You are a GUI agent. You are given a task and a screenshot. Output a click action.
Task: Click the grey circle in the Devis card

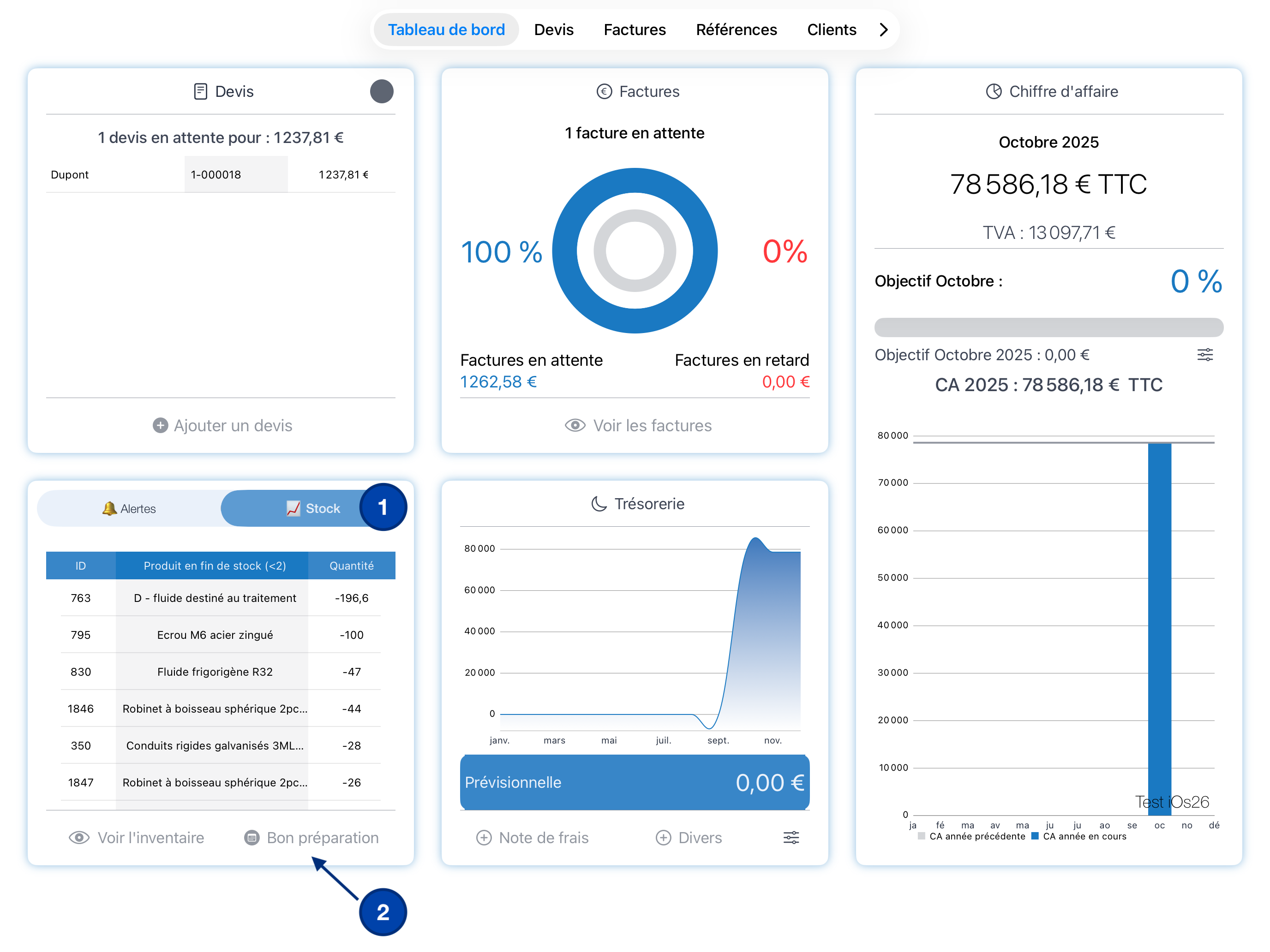coord(381,91)
